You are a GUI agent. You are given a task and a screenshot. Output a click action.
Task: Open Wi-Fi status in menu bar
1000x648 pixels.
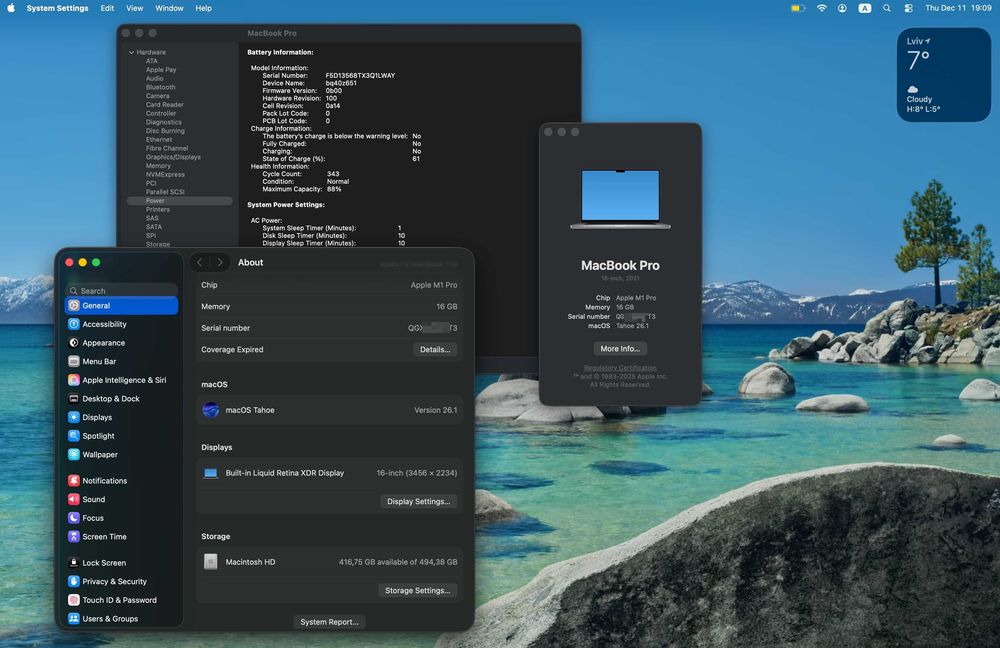coord(822,8)
